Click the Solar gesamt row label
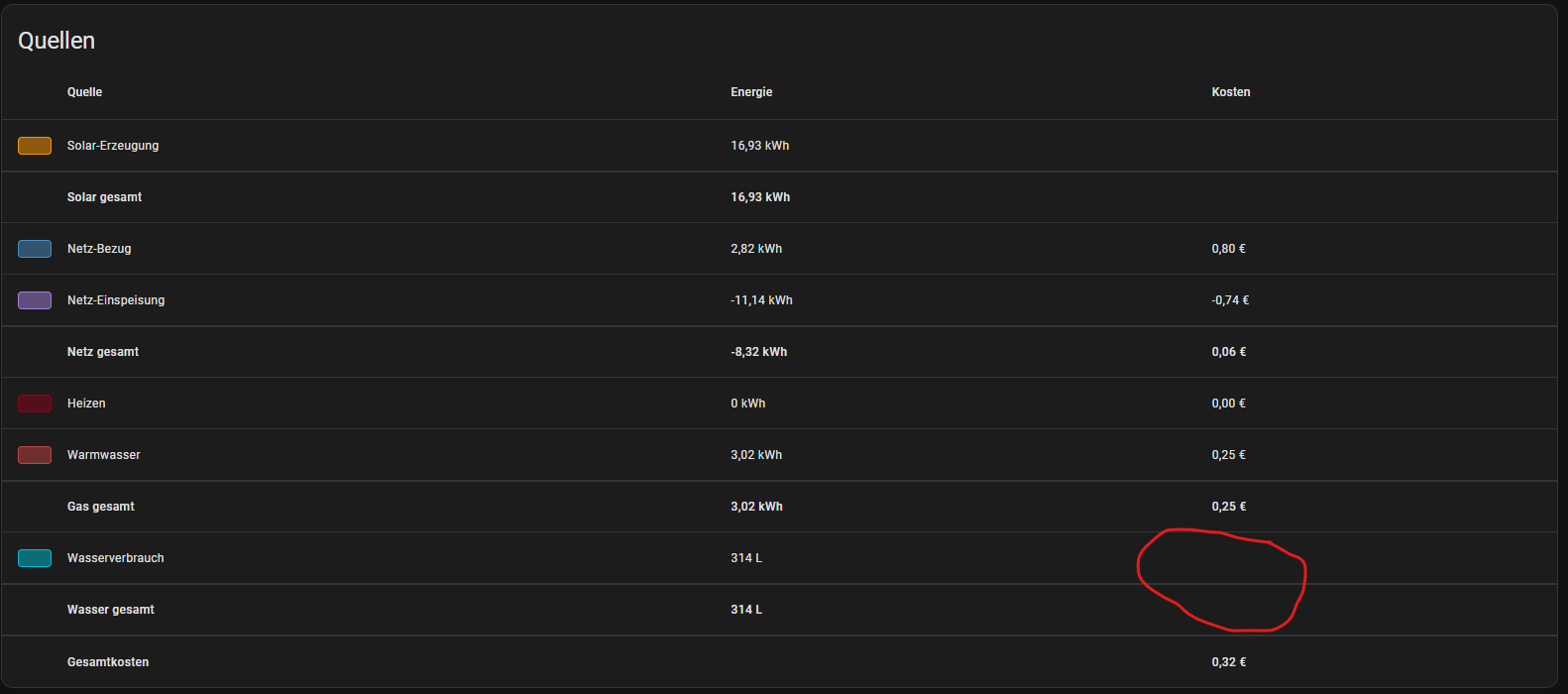1568x694 pixels. point(104,197)
